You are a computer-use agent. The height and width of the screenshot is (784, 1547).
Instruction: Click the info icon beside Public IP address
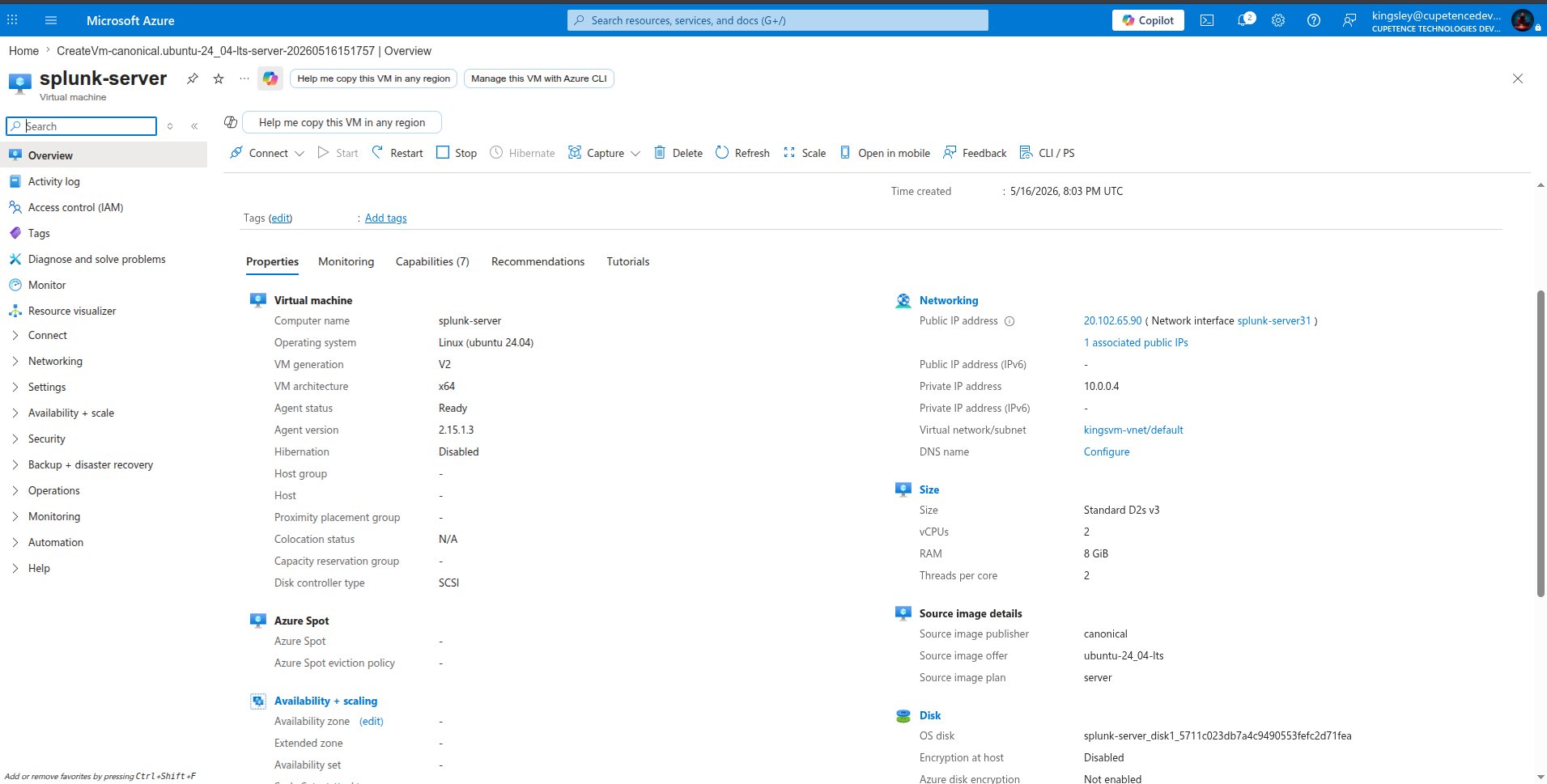[x=1009, y=321]
